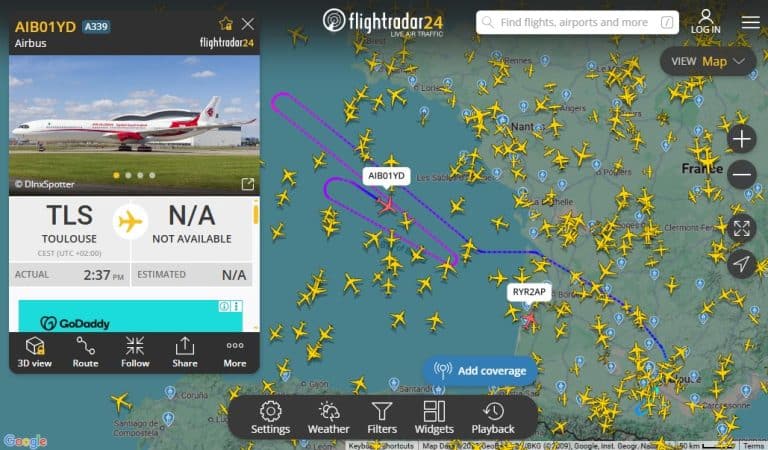Expand the VIEW Map dropdown
768x450 pixels.
click(708, 61)
